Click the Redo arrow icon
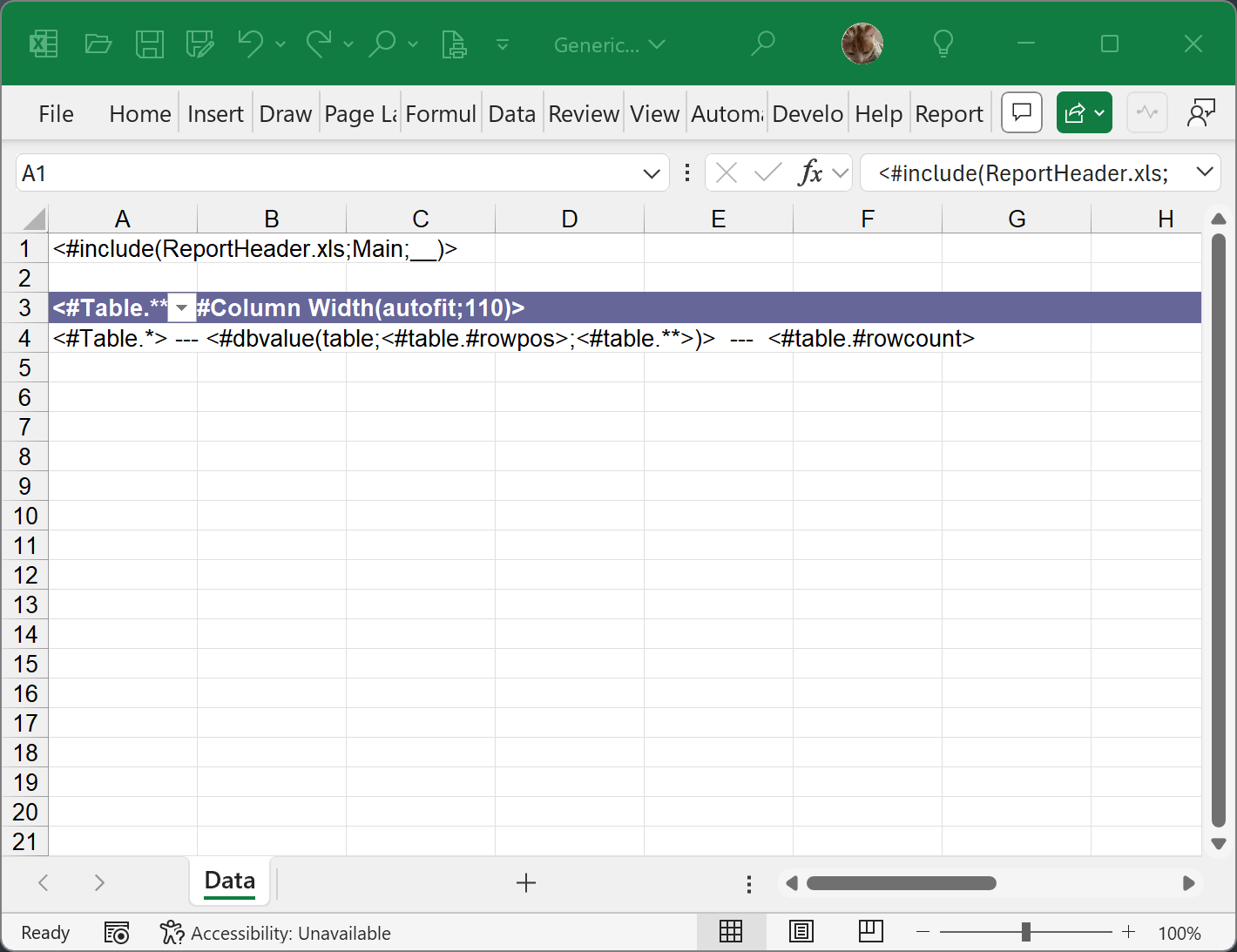The image size is (1237, 952). (319, 44)
